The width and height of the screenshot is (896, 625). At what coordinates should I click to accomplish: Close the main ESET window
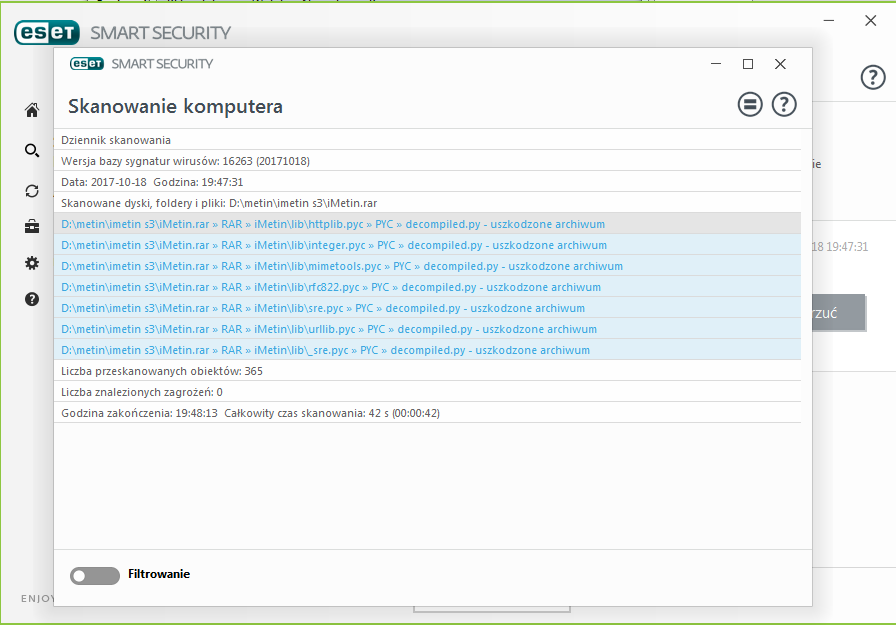tap(870, 21)
